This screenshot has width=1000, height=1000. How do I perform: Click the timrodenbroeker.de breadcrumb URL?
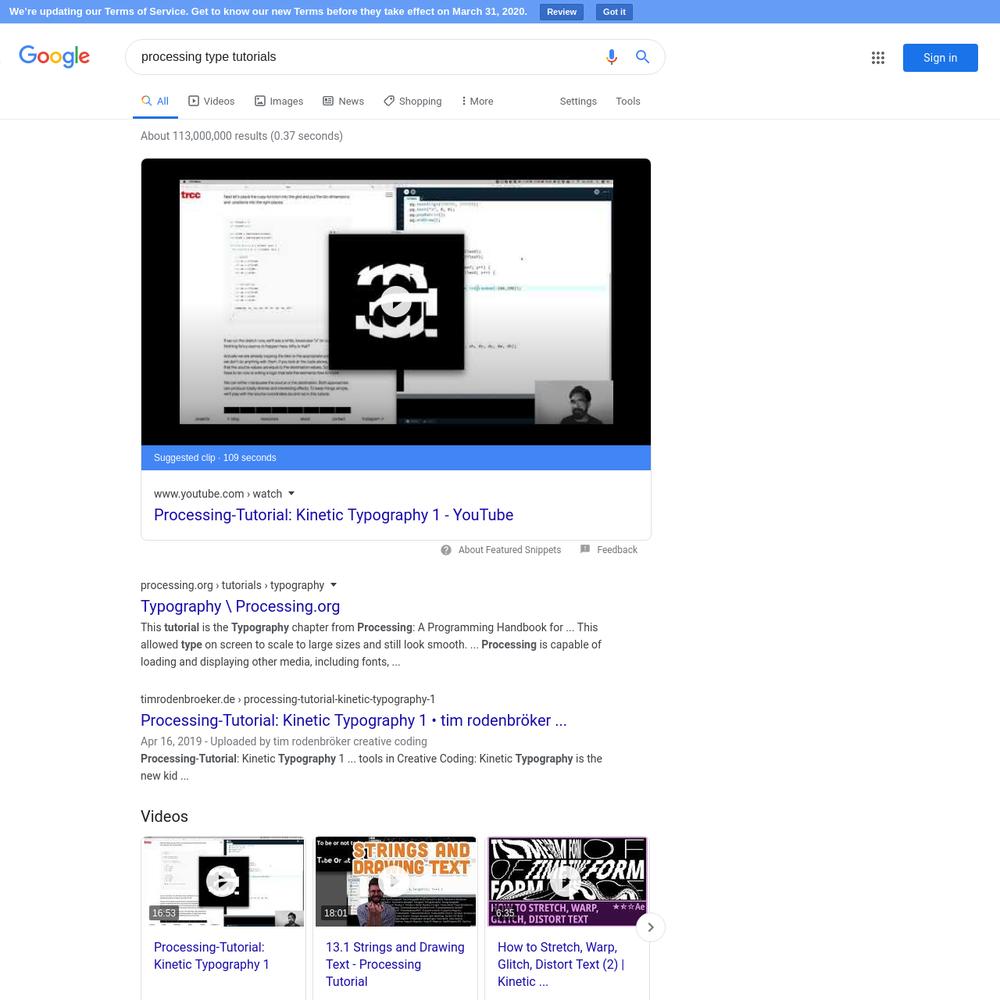(288, 699)
